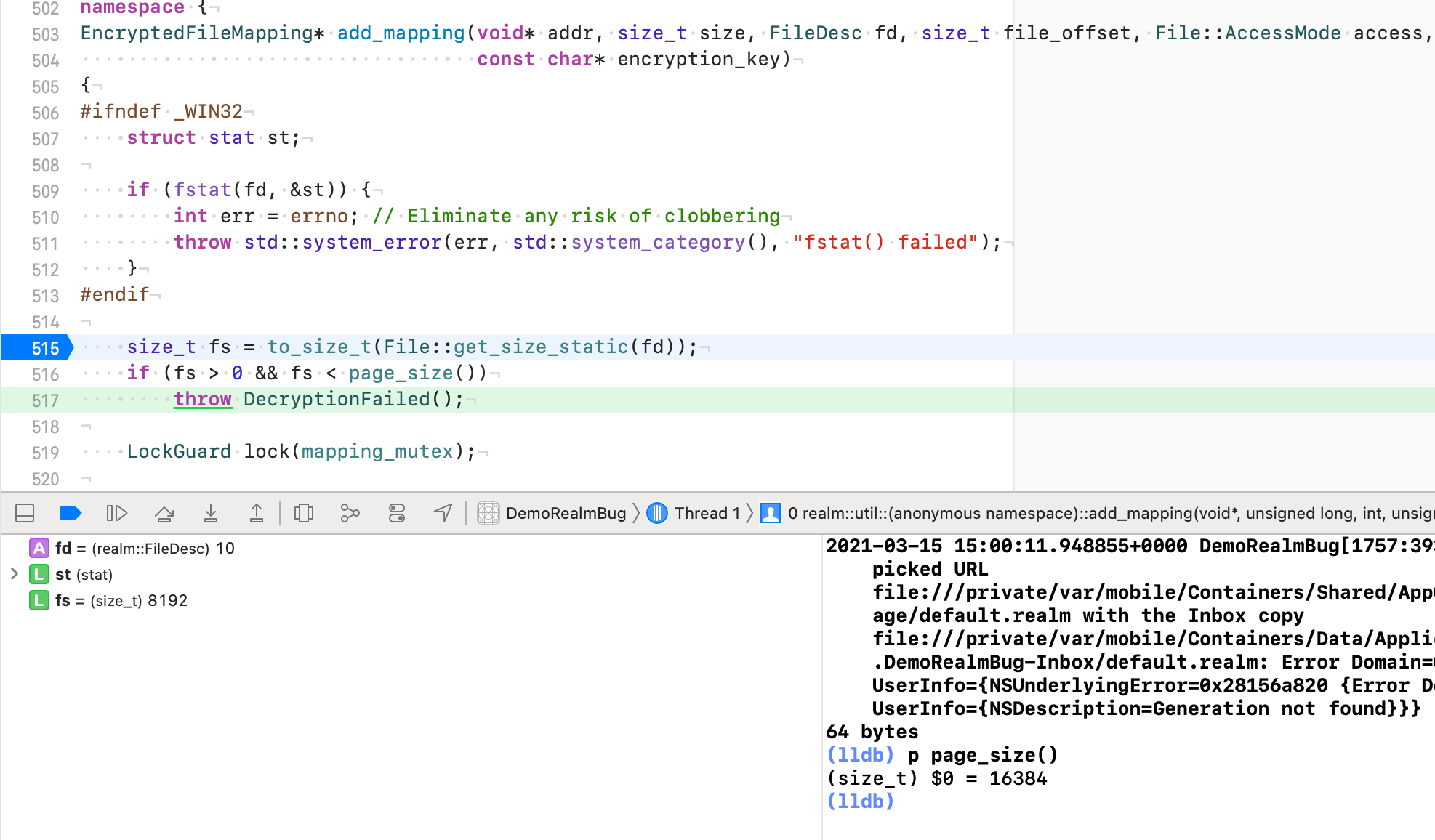Screen dimensions: 1435x840
Task: Deactivate breakpoints with the blue toggle
Action: 71,514
